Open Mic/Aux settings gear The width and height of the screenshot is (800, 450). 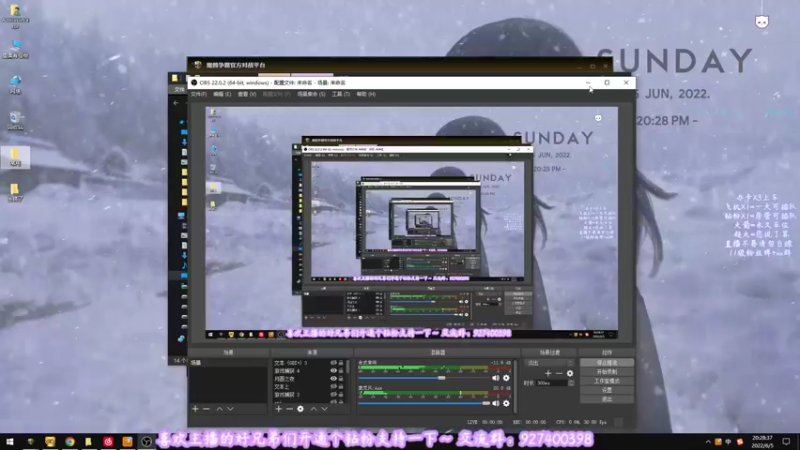tap(506, 403)
